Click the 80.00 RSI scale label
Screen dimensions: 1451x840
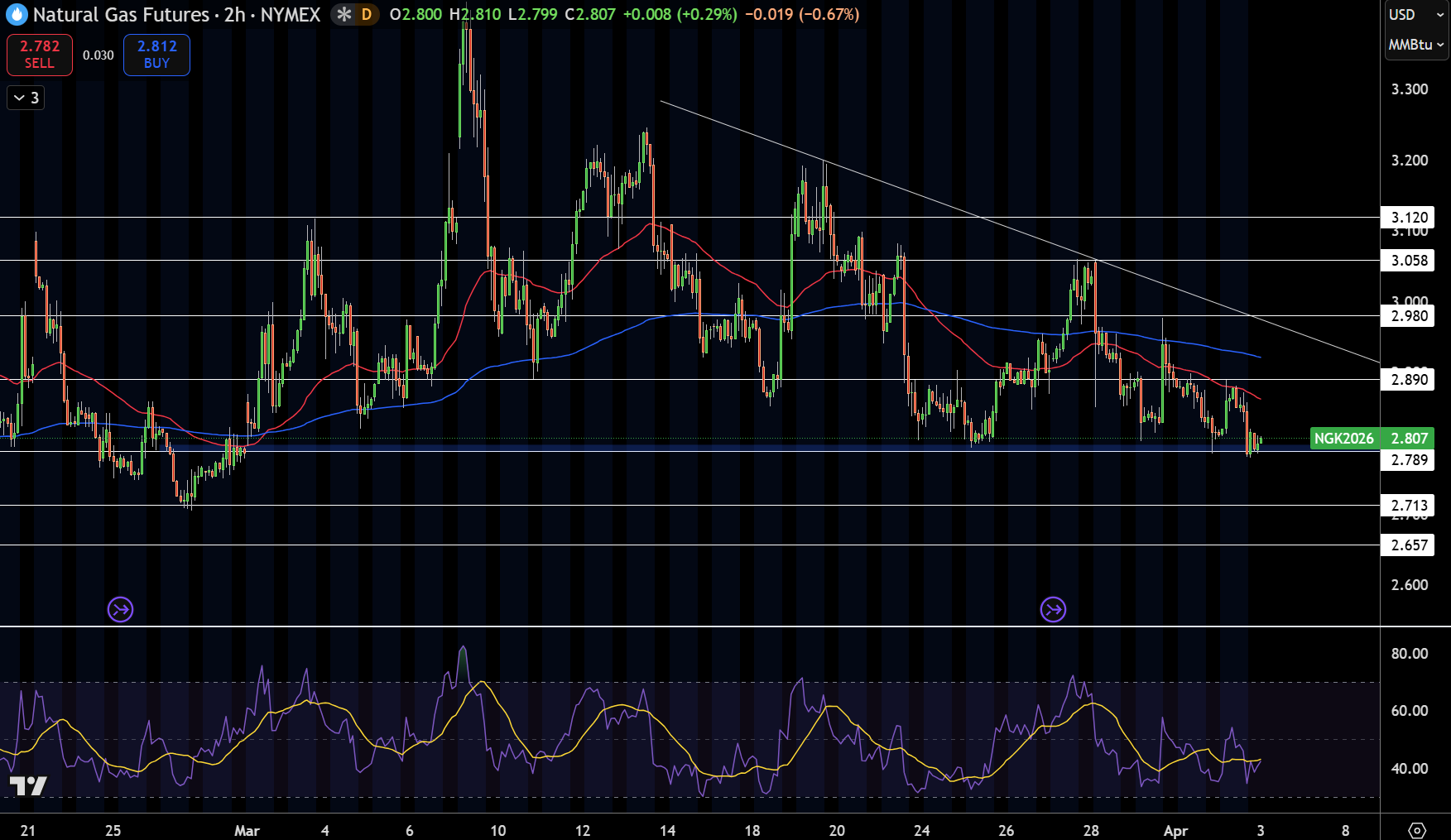pyautogui.click(x=1409, y=654)
